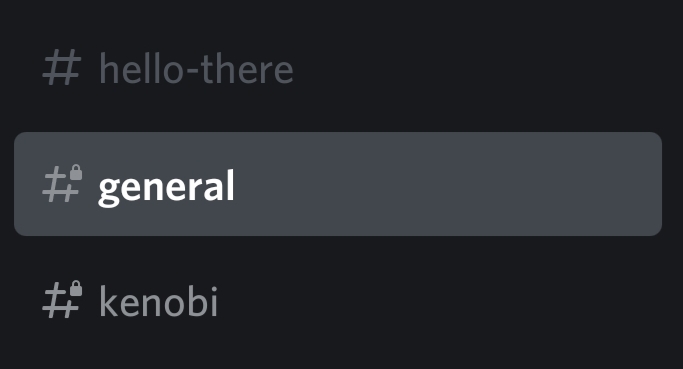Tap the pound symbol left of general

click(62, 183)
